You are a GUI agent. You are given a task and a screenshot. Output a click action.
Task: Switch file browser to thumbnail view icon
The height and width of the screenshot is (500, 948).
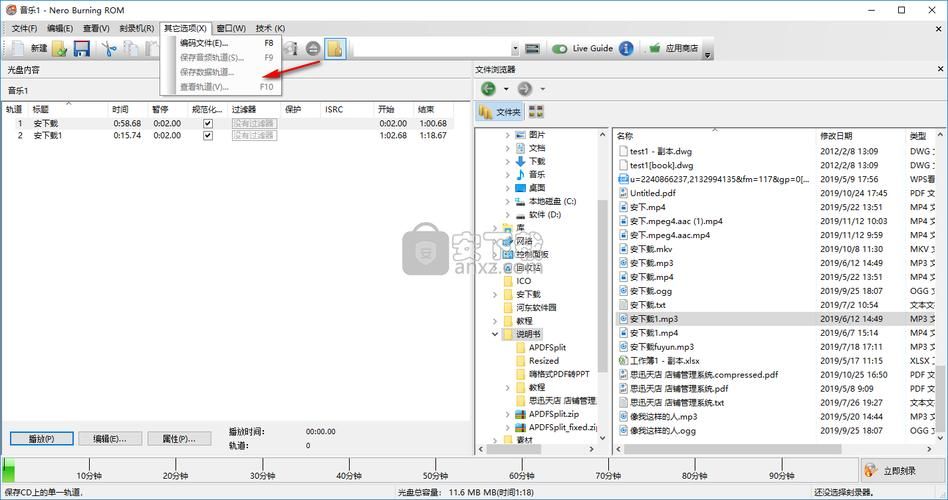point(536,111)
